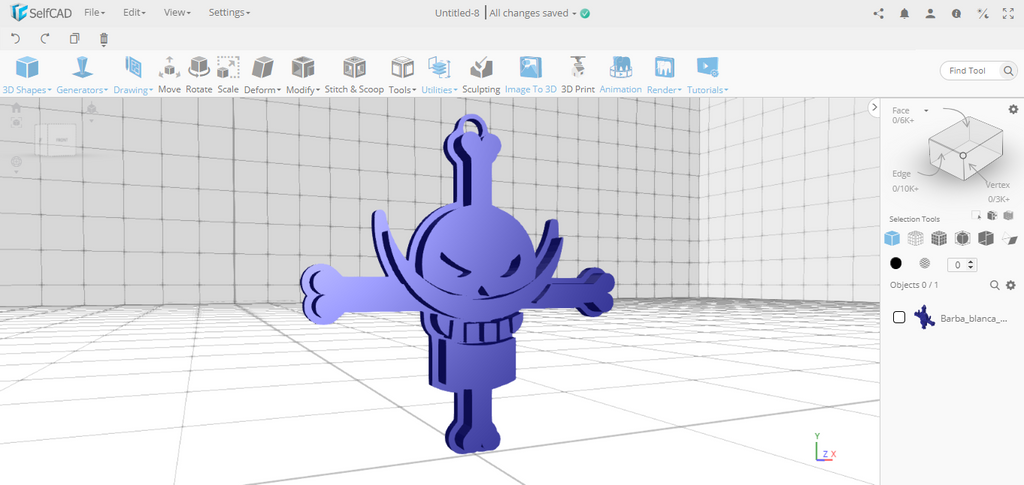Toggle the cursor-rectangle selection icon
Image resolution: width=1024 pixels, height=485 pixels.
[976, 215]
